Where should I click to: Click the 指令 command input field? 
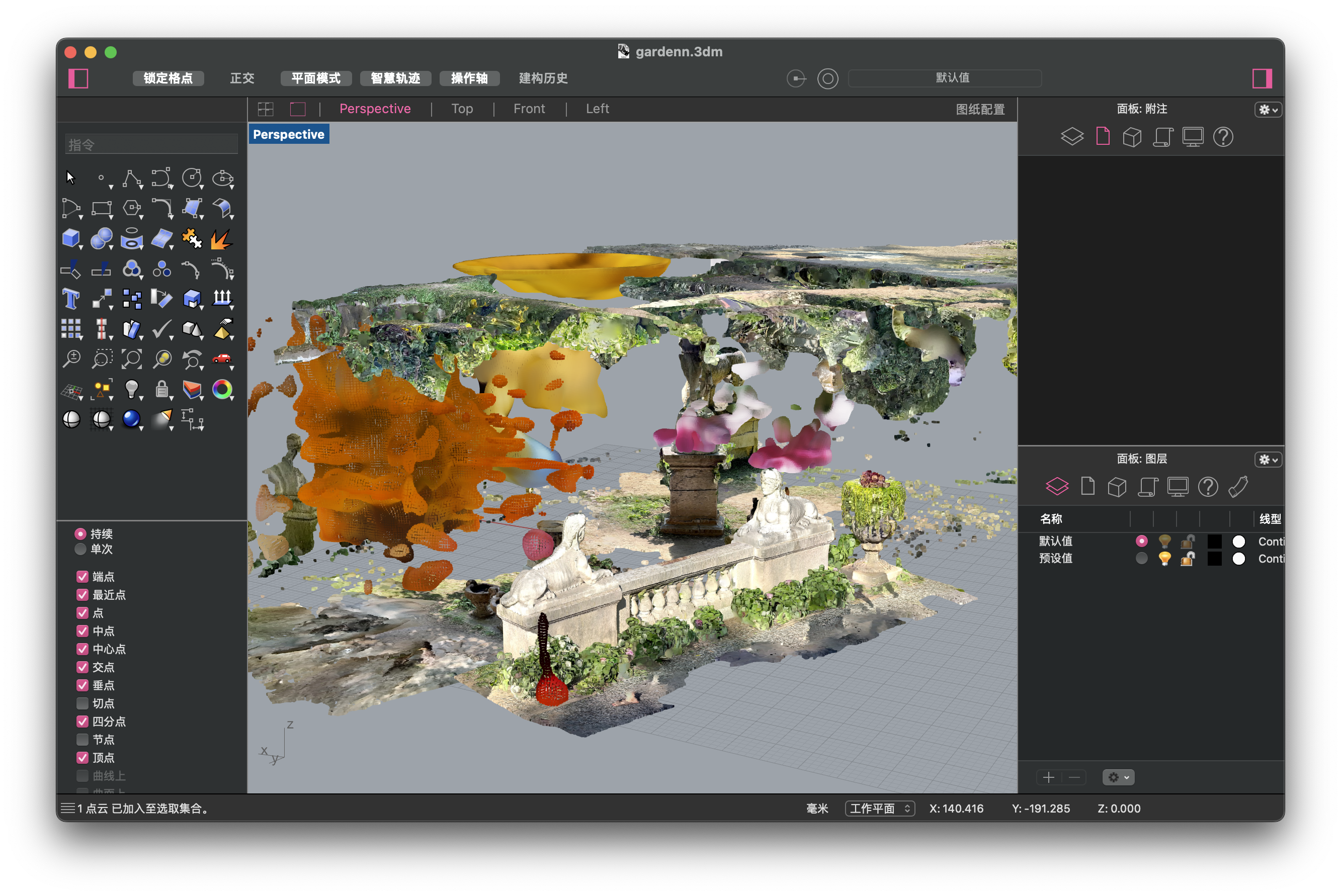click(x=151, y=145)
